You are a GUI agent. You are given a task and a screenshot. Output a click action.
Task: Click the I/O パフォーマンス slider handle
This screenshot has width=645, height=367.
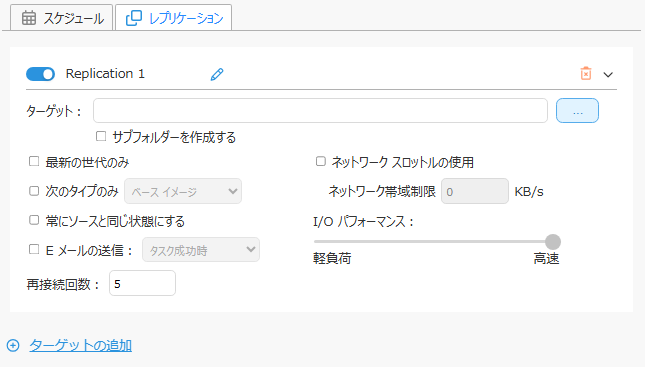click(x=553, y=242)
